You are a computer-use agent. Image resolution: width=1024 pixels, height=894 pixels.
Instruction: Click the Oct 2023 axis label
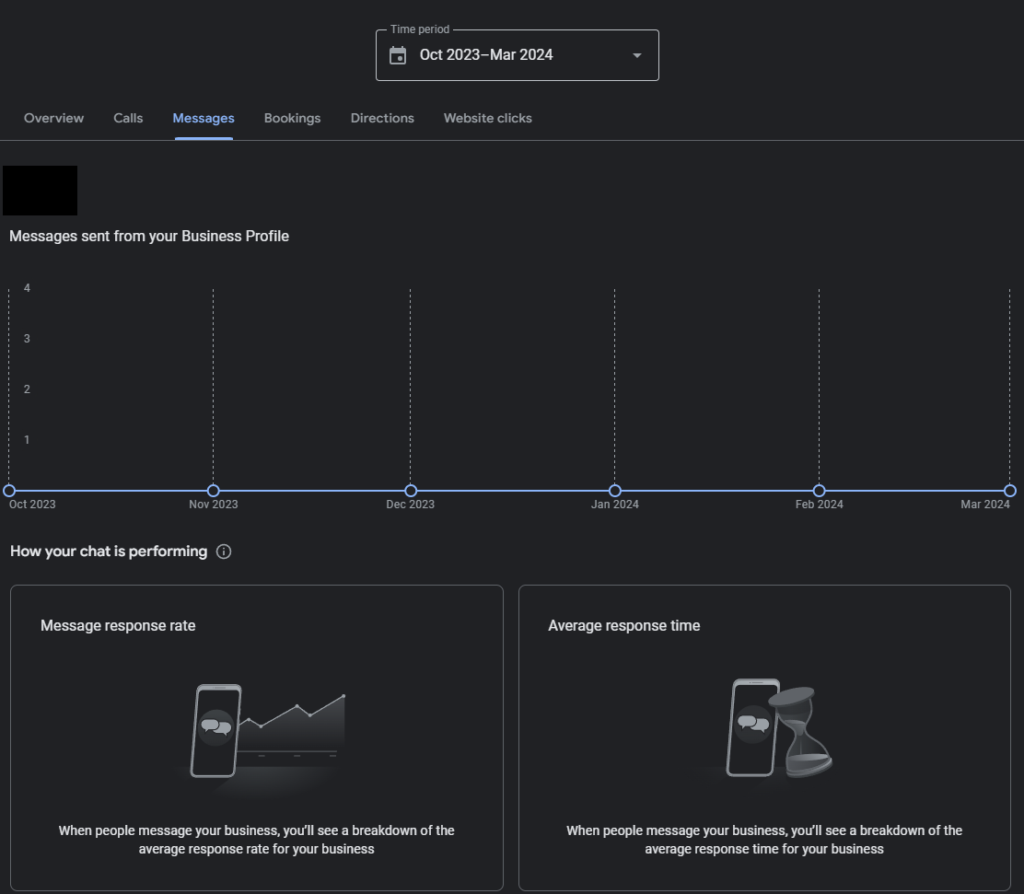33,504
